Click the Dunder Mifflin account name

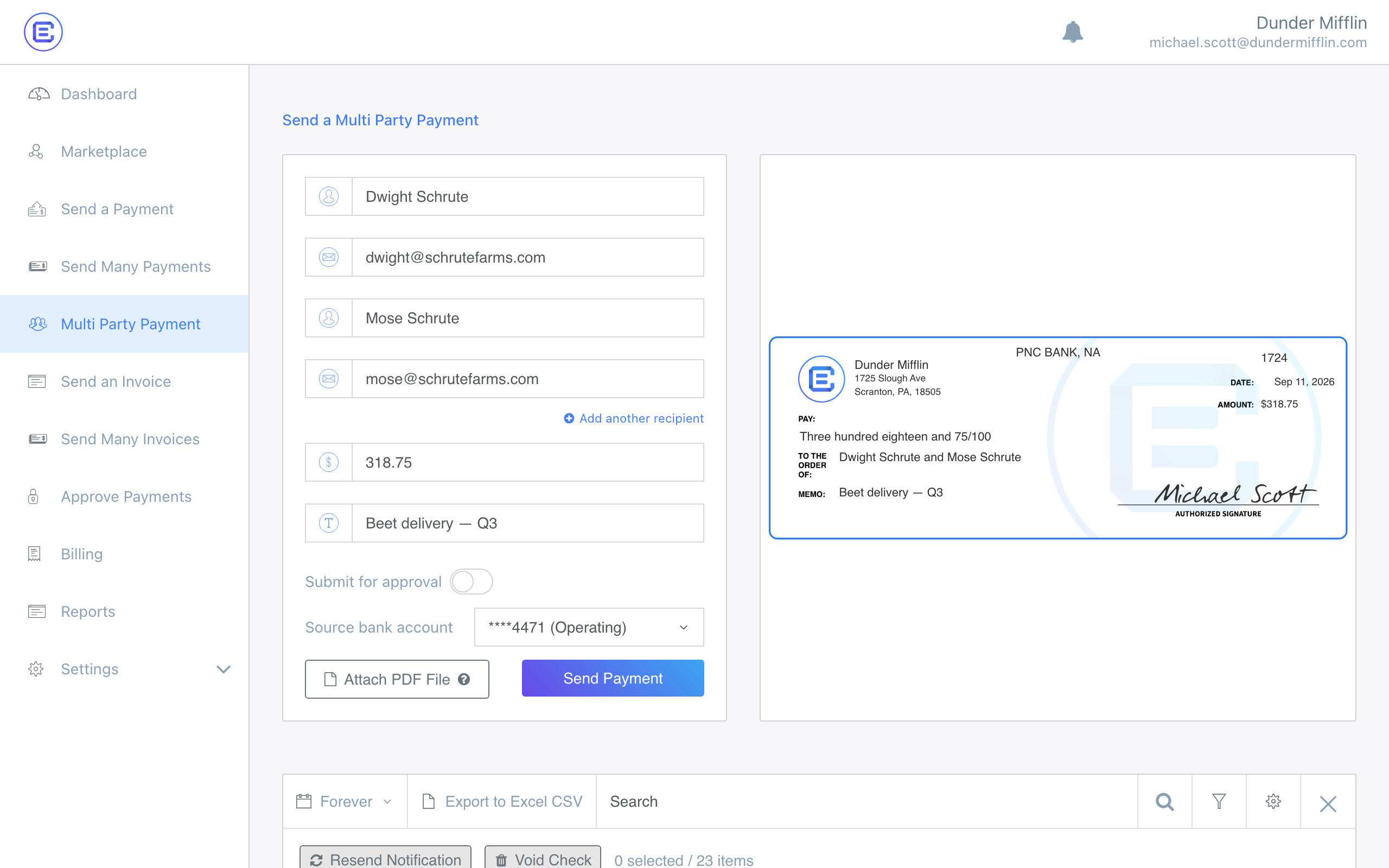click(1311, 22)
